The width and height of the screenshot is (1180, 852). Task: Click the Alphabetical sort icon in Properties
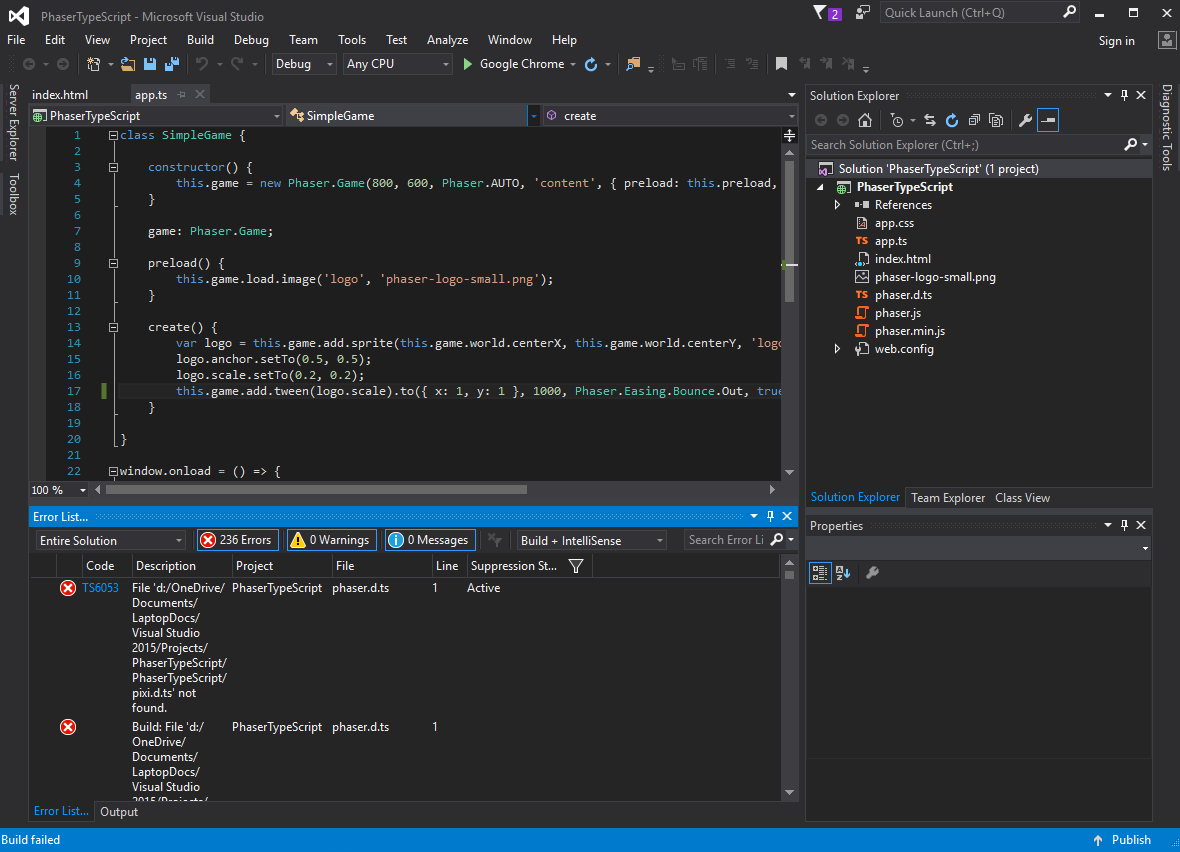843,573
